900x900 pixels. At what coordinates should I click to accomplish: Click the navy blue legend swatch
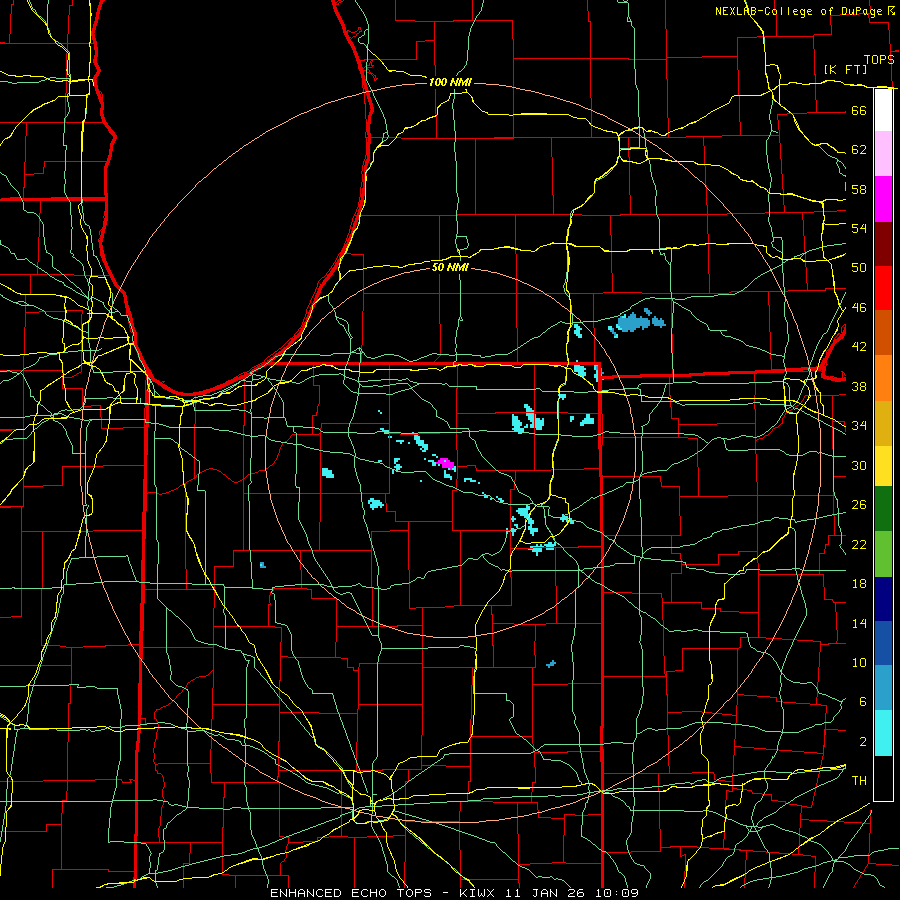883,599
